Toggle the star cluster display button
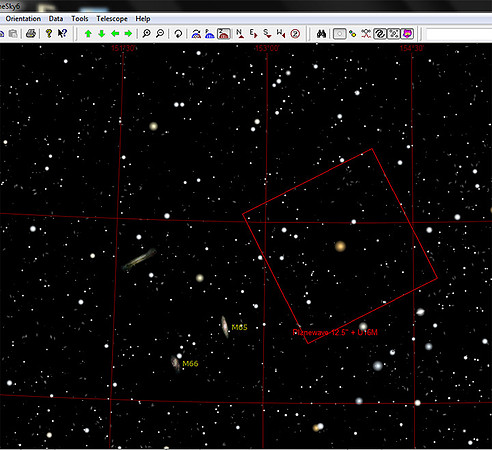The height and width of the screenshot is (450, 492). click(x=393, y=34)
